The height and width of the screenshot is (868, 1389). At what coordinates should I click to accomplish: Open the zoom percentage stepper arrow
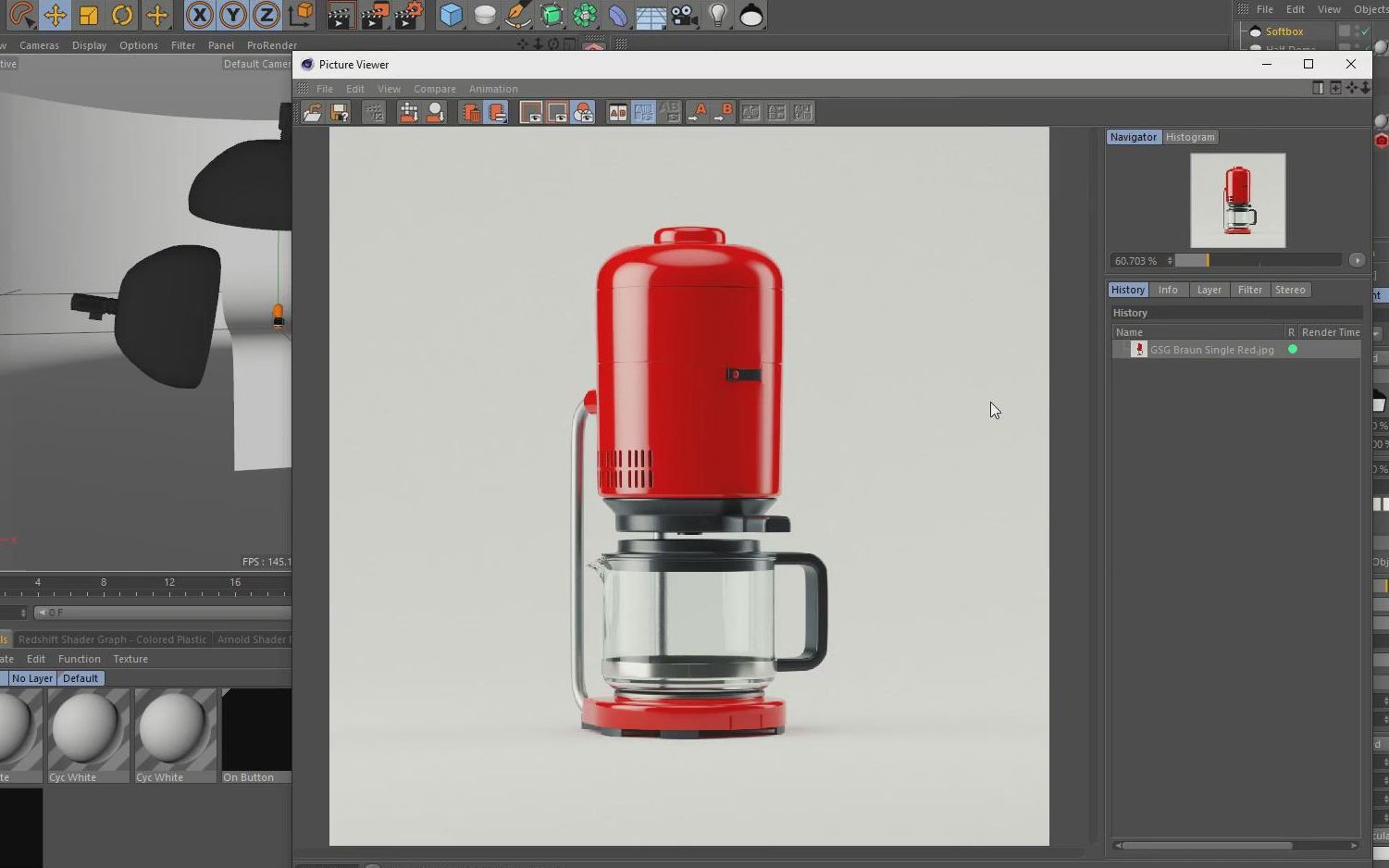[x=1170, y=260]
